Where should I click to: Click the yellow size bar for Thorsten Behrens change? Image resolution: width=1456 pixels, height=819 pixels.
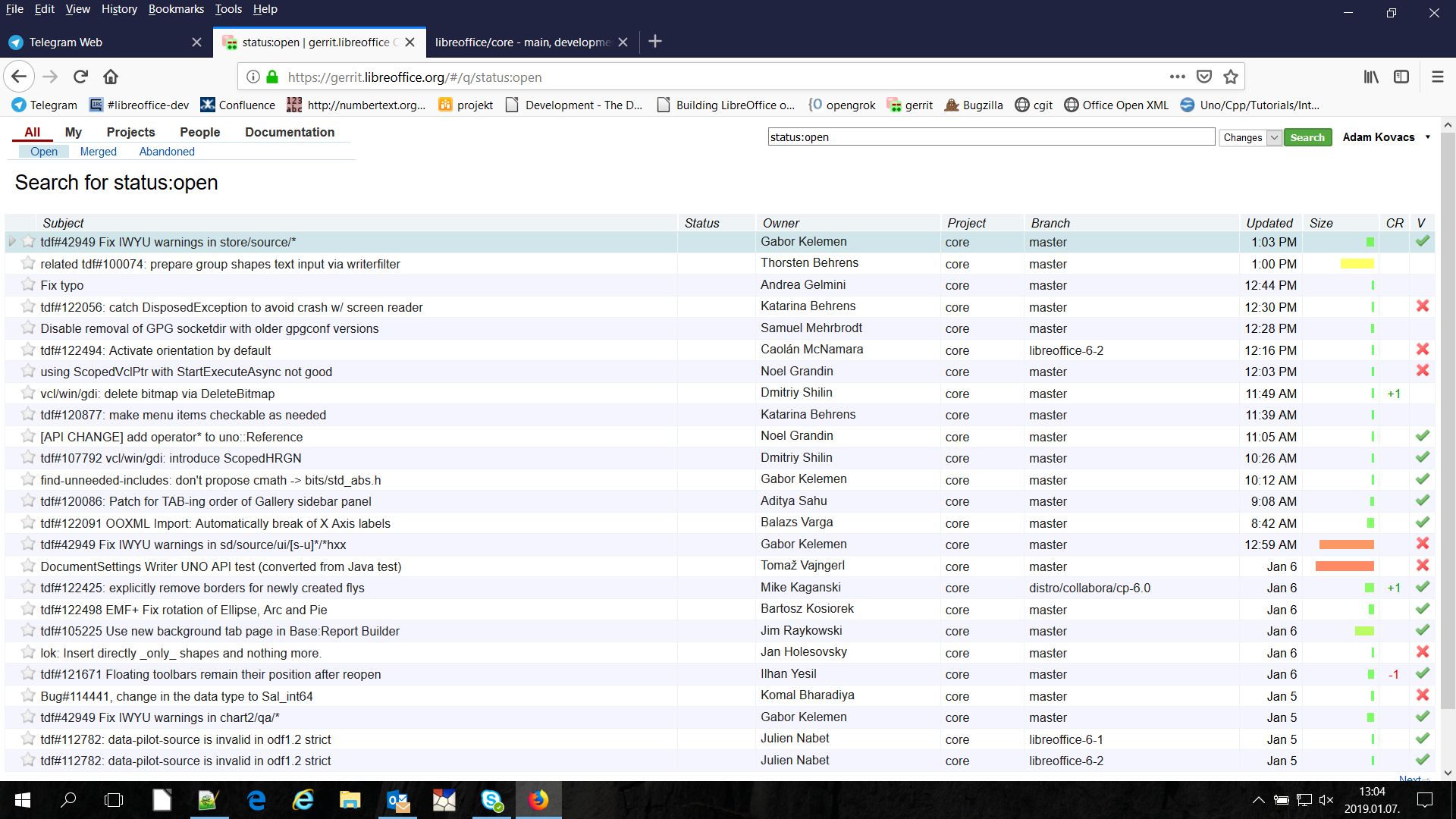click(1357, 264)
